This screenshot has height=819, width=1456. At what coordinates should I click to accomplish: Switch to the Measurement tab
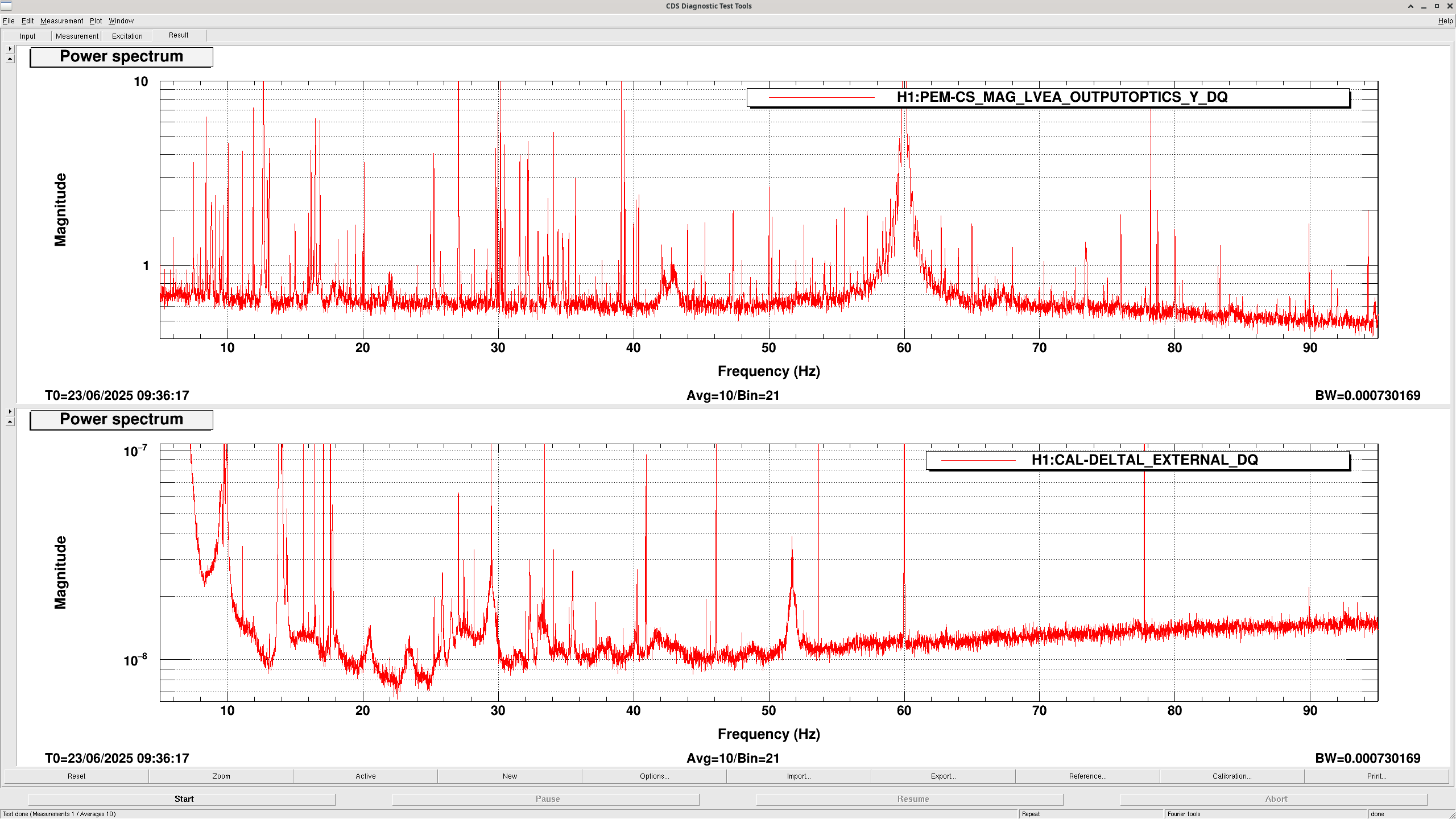coord(77,36)
